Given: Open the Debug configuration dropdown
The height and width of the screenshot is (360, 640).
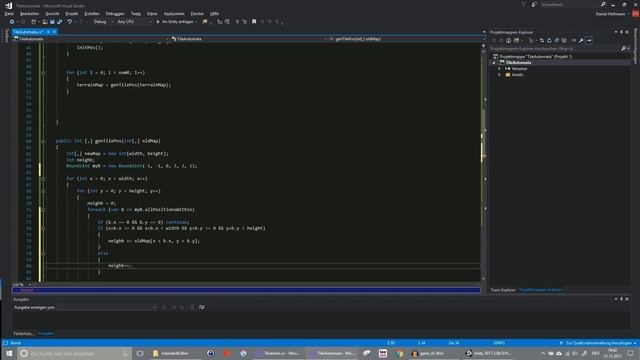Looking at the screenshot, I should click(103, 22).
